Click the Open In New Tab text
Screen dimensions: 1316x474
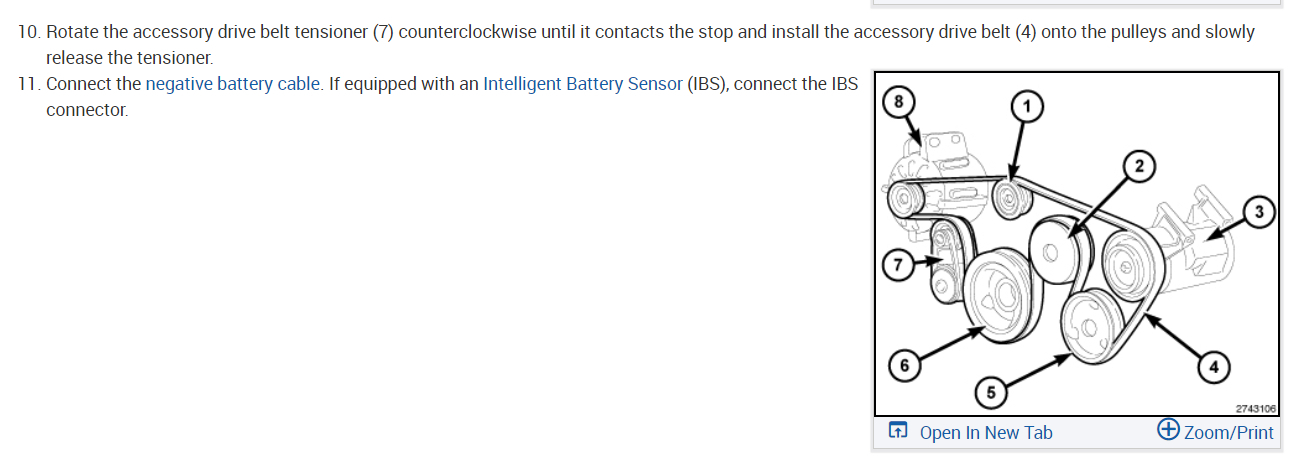coord(985,432)
